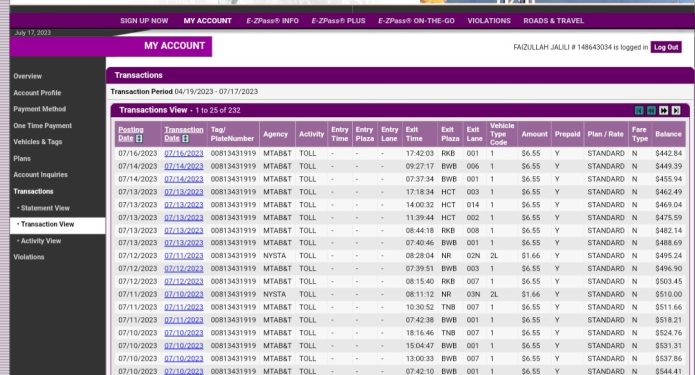Select Transactions in the sidebar
Screen dimensions: 695x375
[x=33, y=191]
